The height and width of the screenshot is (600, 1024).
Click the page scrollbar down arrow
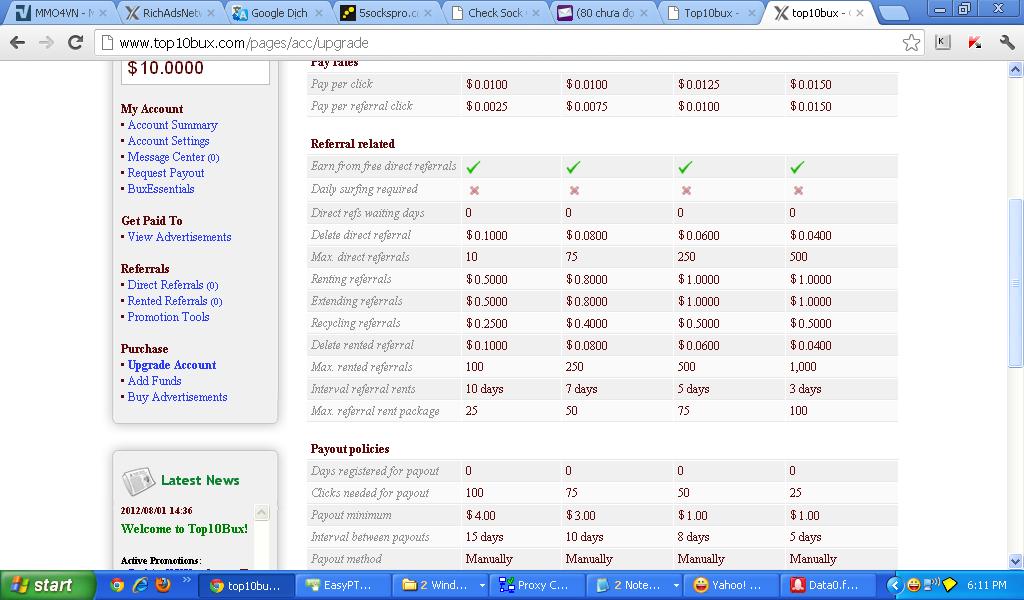1016,561
